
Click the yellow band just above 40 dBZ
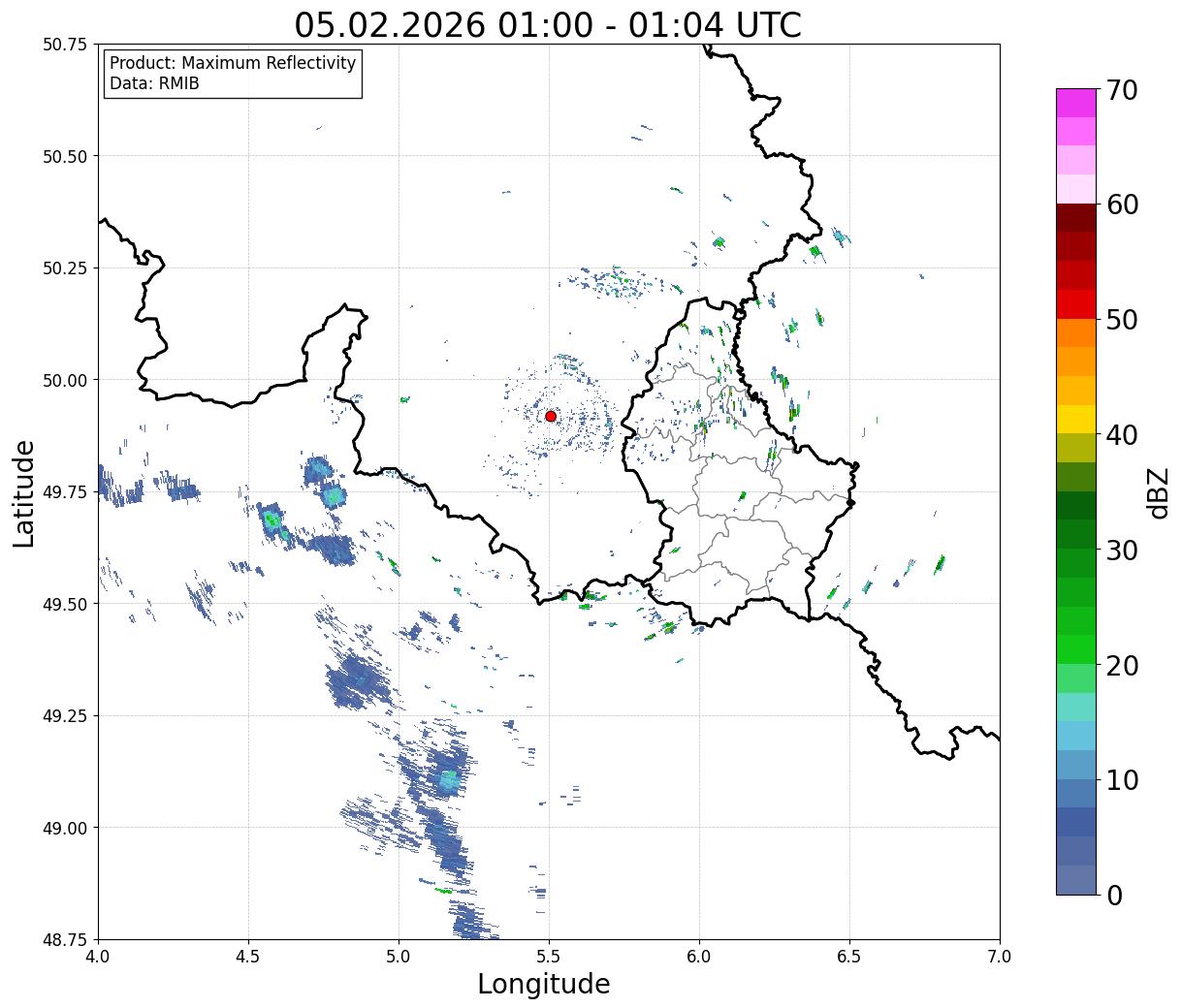point(1076,419)
